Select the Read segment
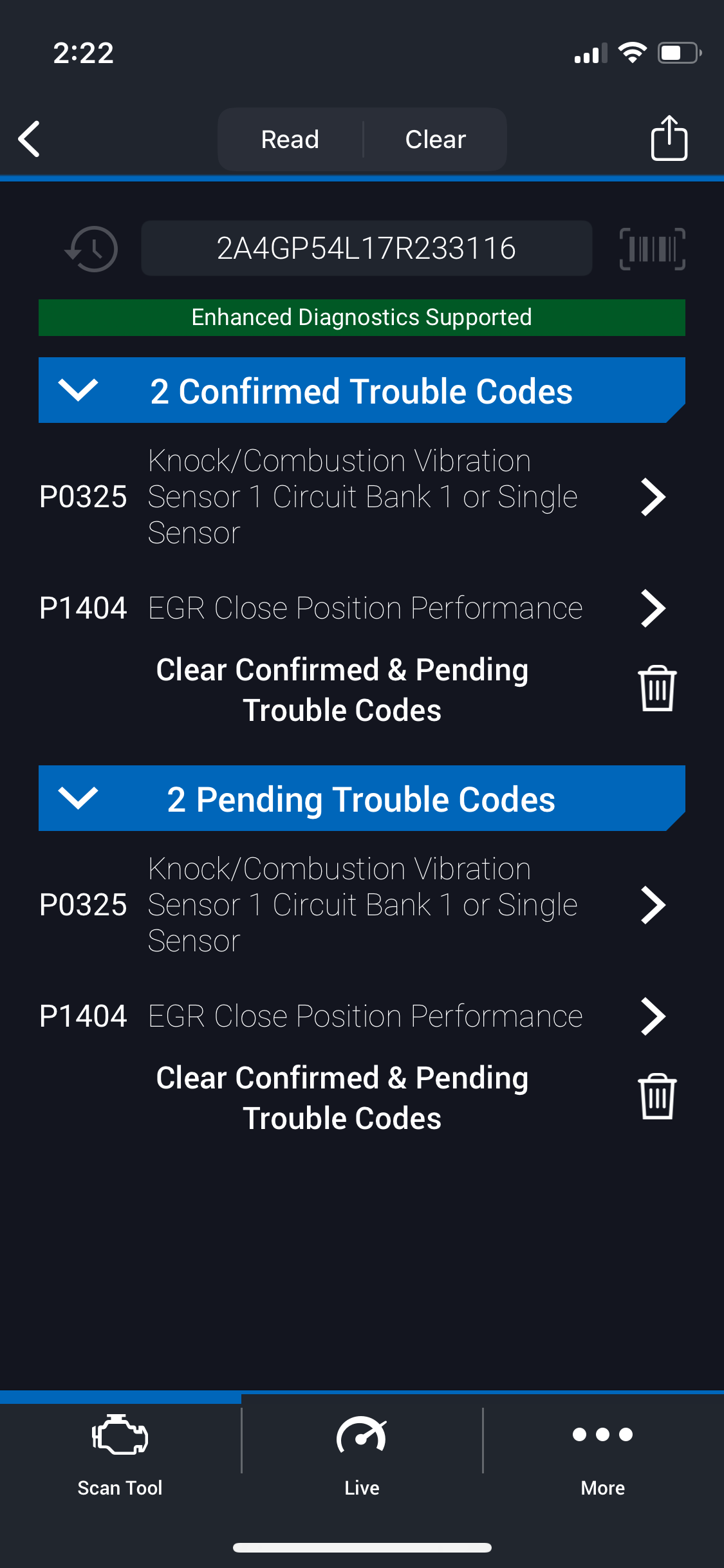 click(x=290, y=139)
